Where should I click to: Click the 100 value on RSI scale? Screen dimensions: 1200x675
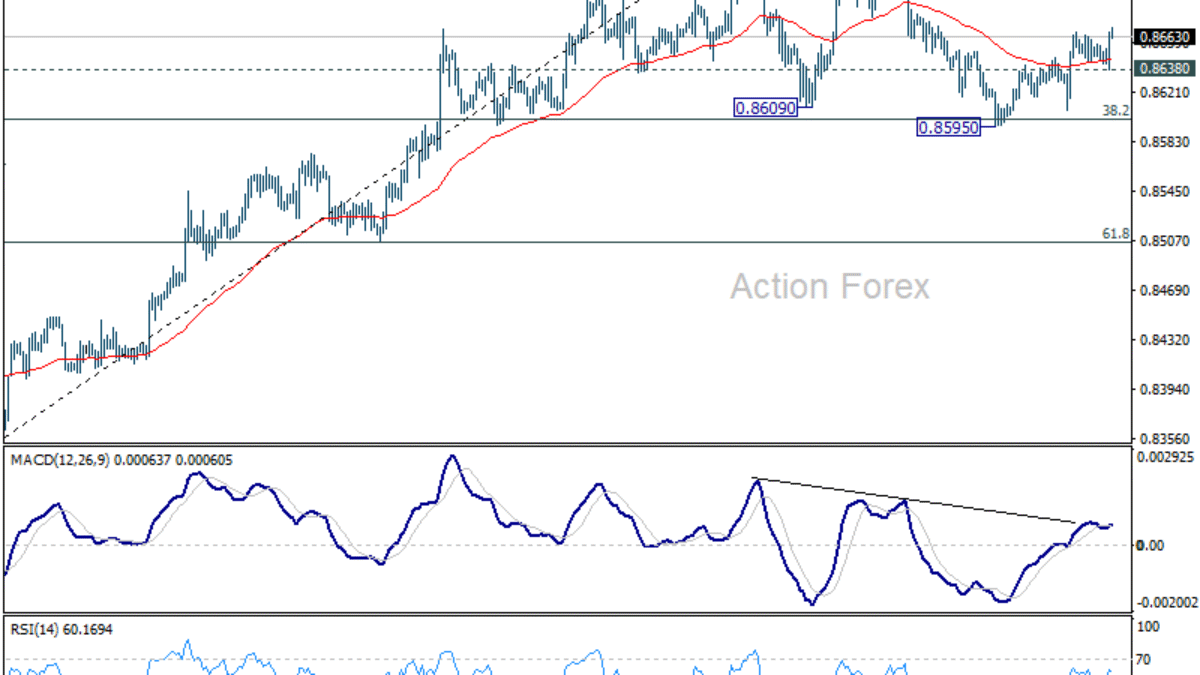1148,627
